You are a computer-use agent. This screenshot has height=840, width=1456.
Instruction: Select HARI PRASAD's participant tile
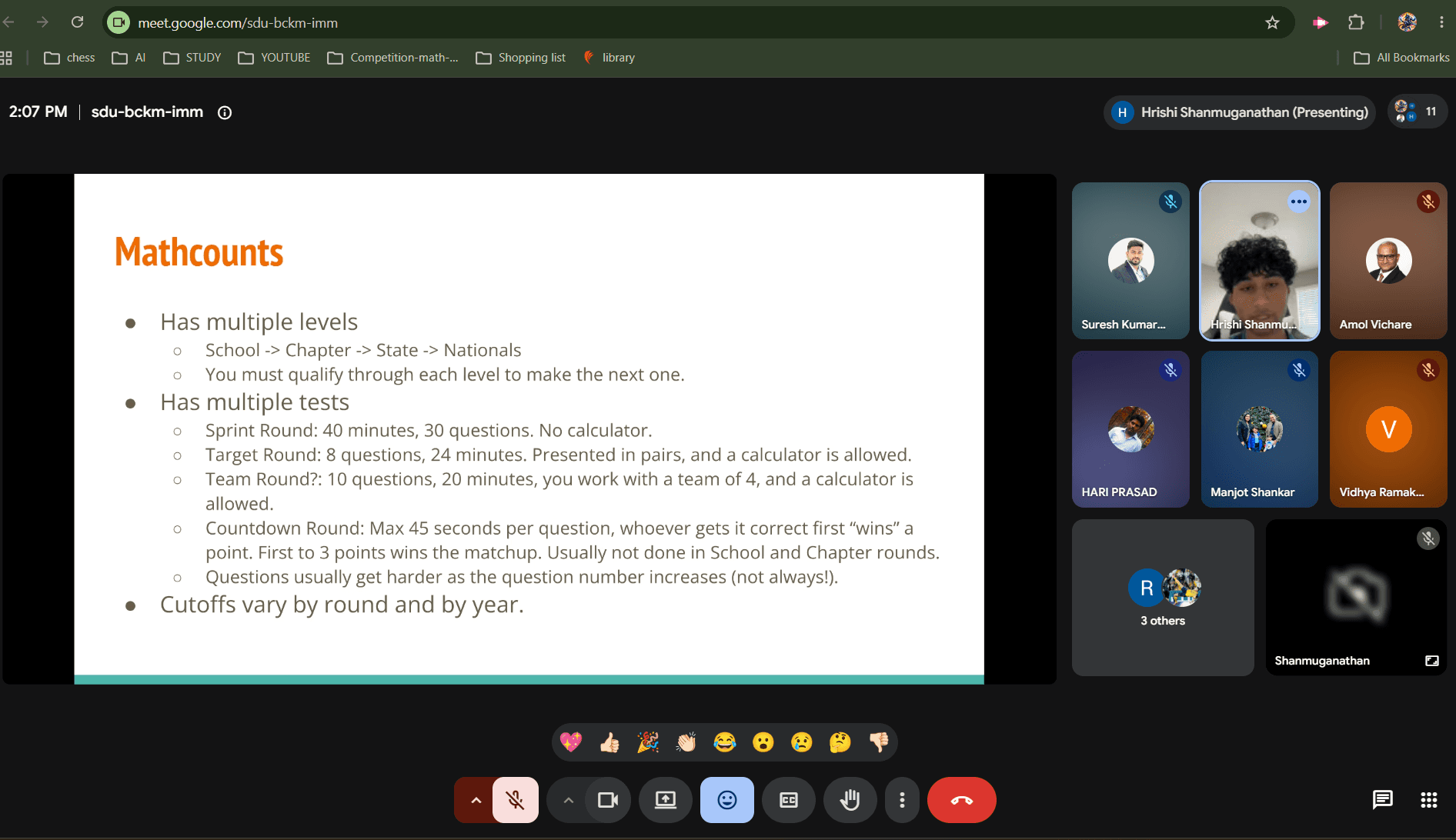pyautogui.click(x=1130, y=429)
